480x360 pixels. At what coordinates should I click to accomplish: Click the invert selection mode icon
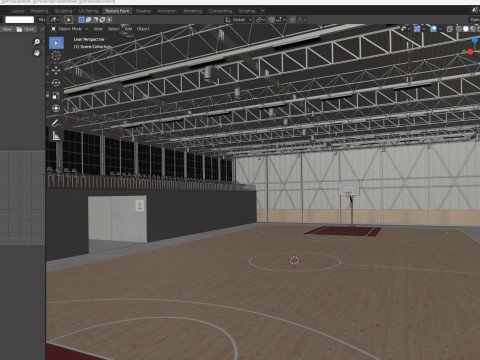pos(102,20)
